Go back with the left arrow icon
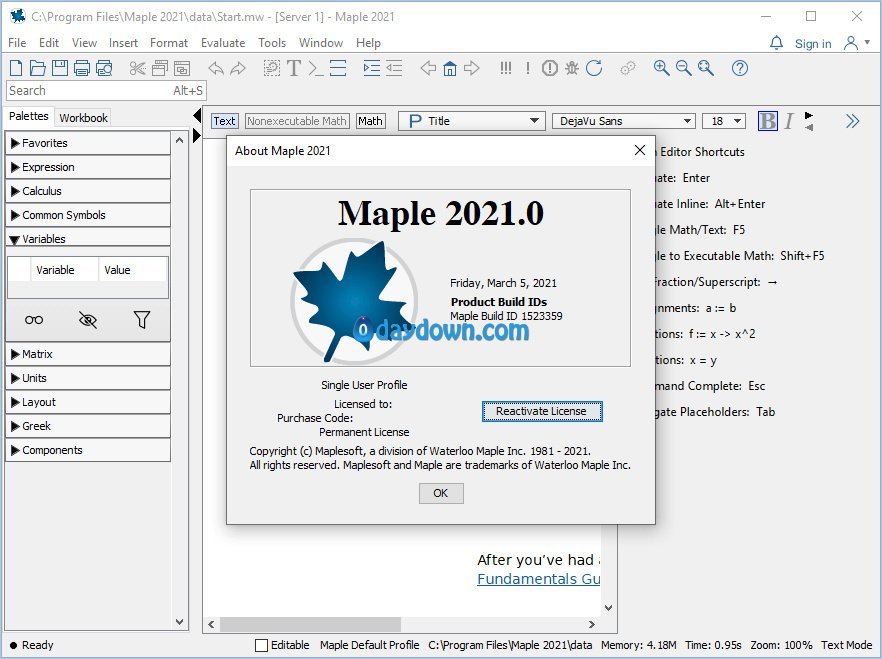882x659 pixels. [428, 68]
